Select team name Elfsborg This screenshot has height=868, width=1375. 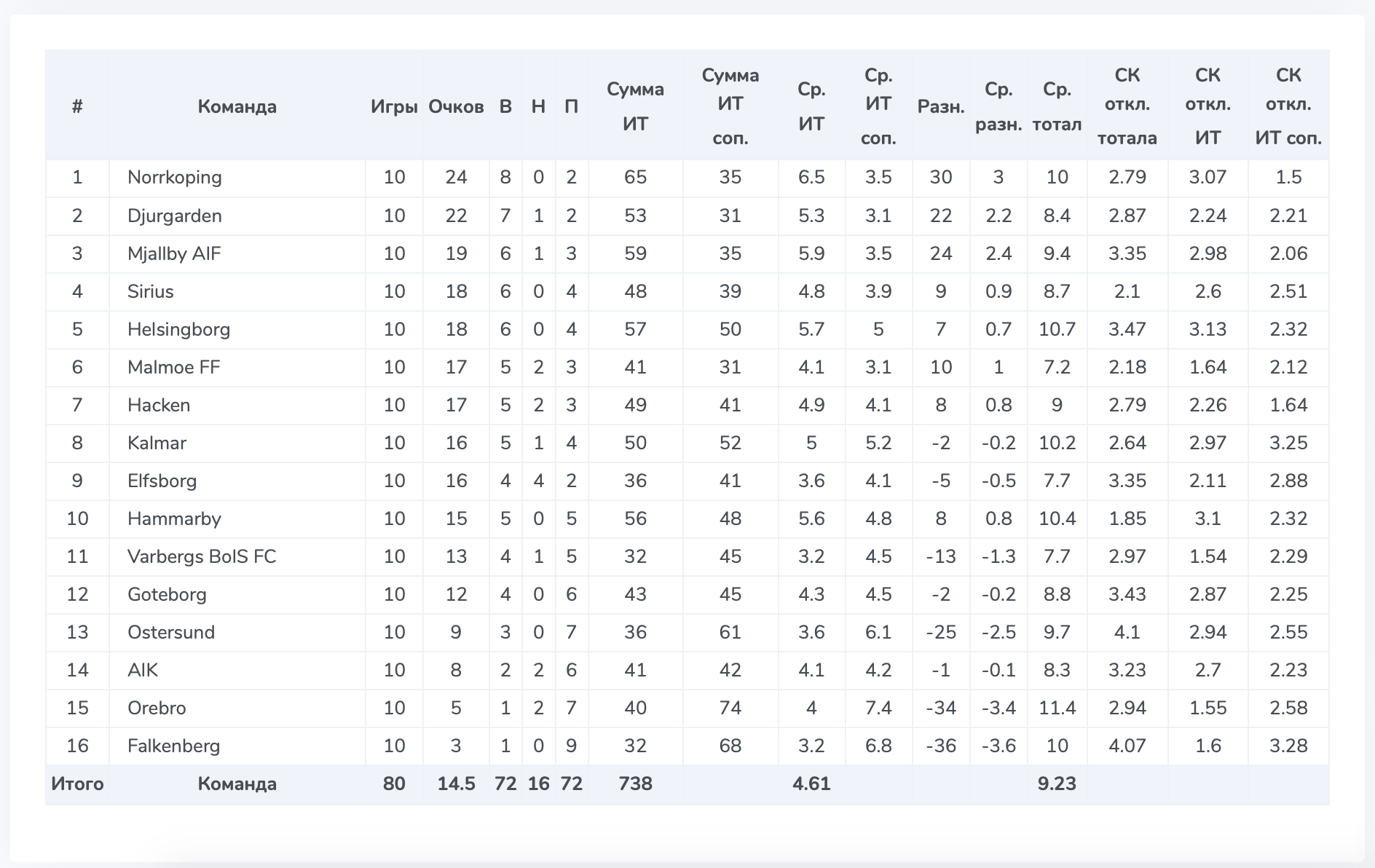pos(162,481)
